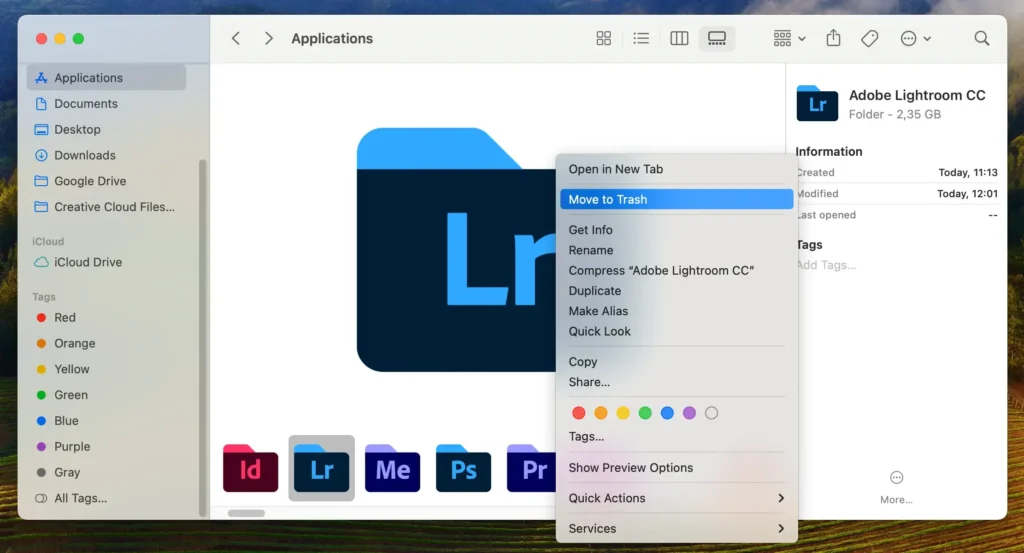Click the More… button in preview pane
Viewport: 1024px width, 553px height.
[x=896, y=487]
